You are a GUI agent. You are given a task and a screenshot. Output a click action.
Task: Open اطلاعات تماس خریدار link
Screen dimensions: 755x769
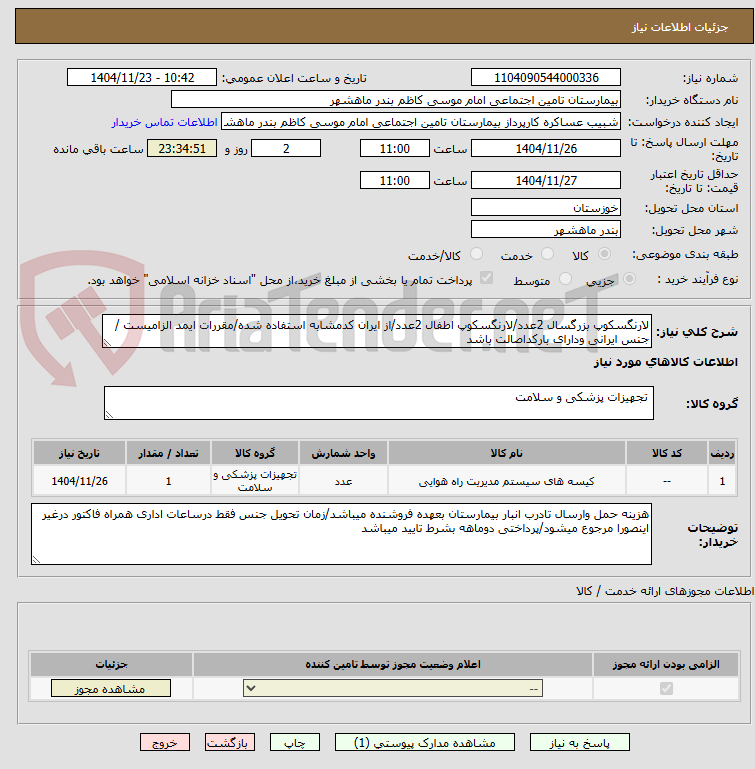click(x=164, y=122)
